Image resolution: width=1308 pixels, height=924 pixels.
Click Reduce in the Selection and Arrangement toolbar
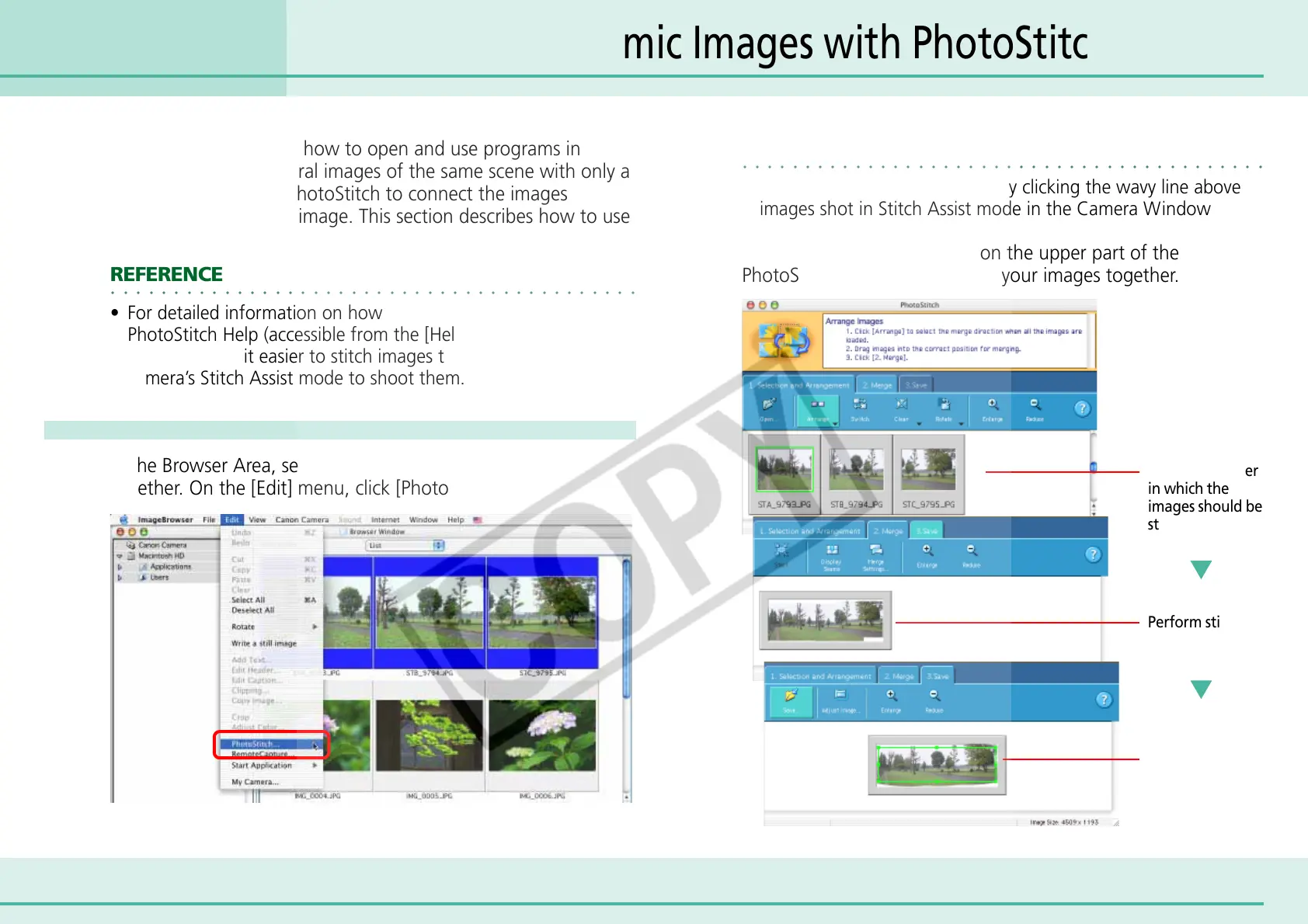tap(1035, 409)
